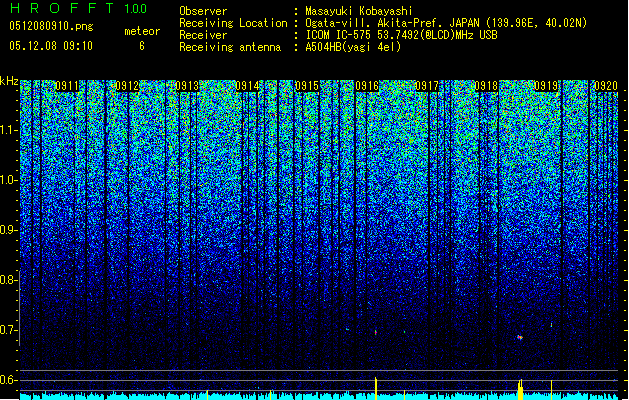The image size is (629, 400).
Task: Click the date stamp 05.12.08 09:10
Action: click(51, 46)
